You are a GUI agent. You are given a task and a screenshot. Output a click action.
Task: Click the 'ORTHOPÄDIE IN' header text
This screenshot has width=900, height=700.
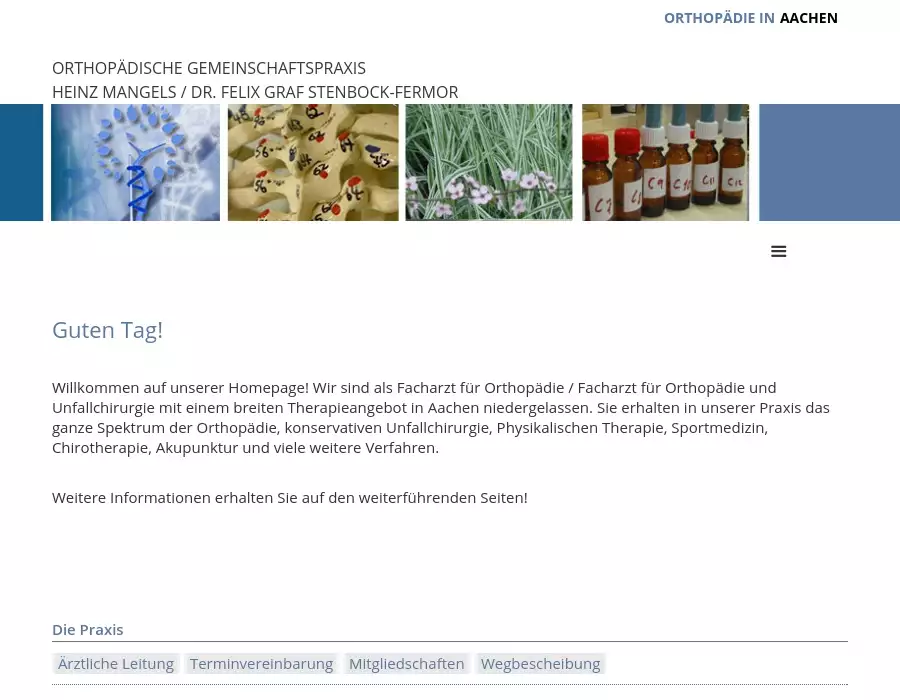click(719, 18)
